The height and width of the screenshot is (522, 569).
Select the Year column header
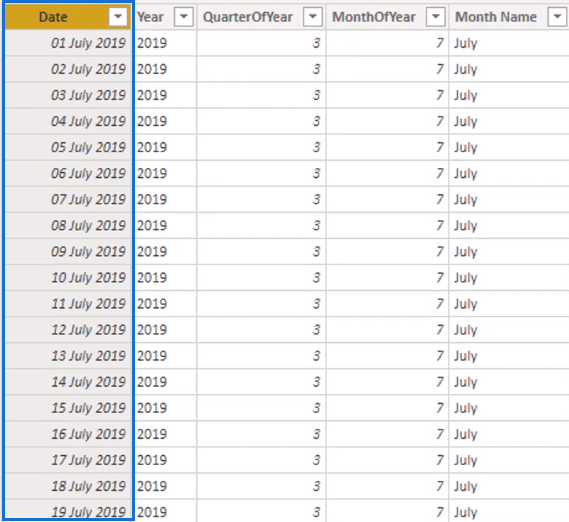click(x=165, y=17)
